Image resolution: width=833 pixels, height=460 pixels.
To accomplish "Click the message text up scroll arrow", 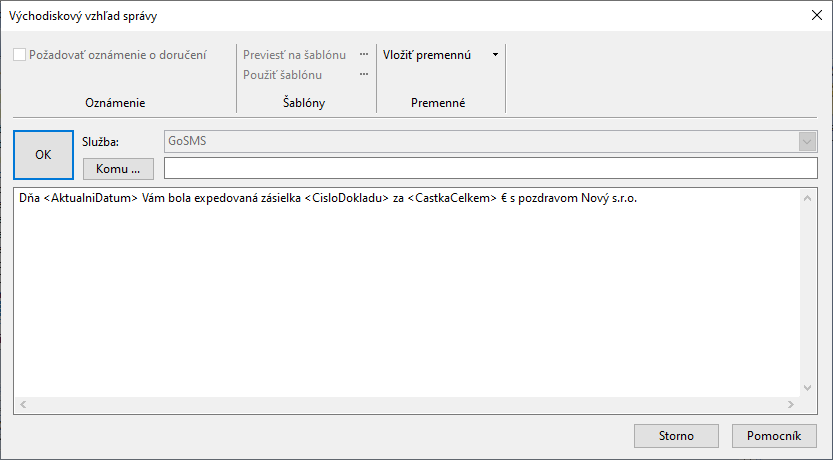I will click(808, 198).
